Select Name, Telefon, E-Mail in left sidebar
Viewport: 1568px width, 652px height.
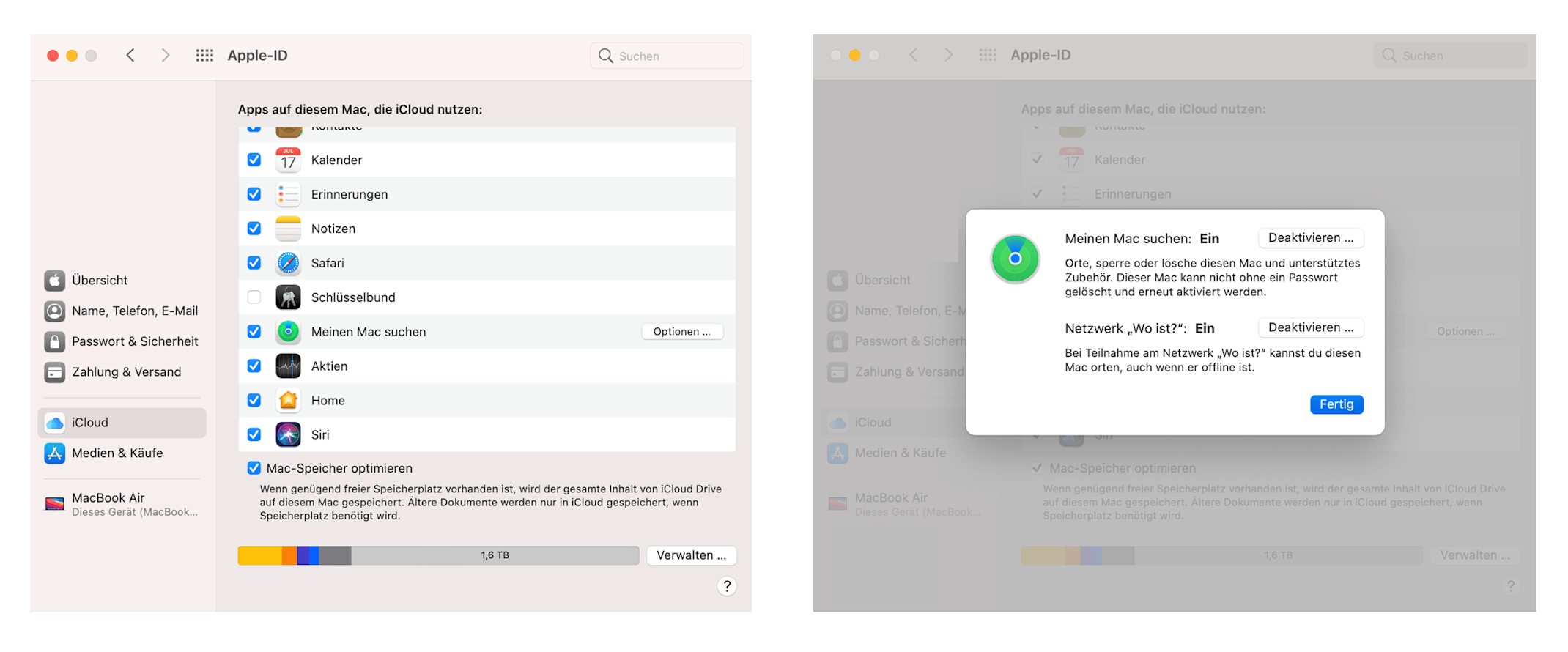[x=122, y=311]
